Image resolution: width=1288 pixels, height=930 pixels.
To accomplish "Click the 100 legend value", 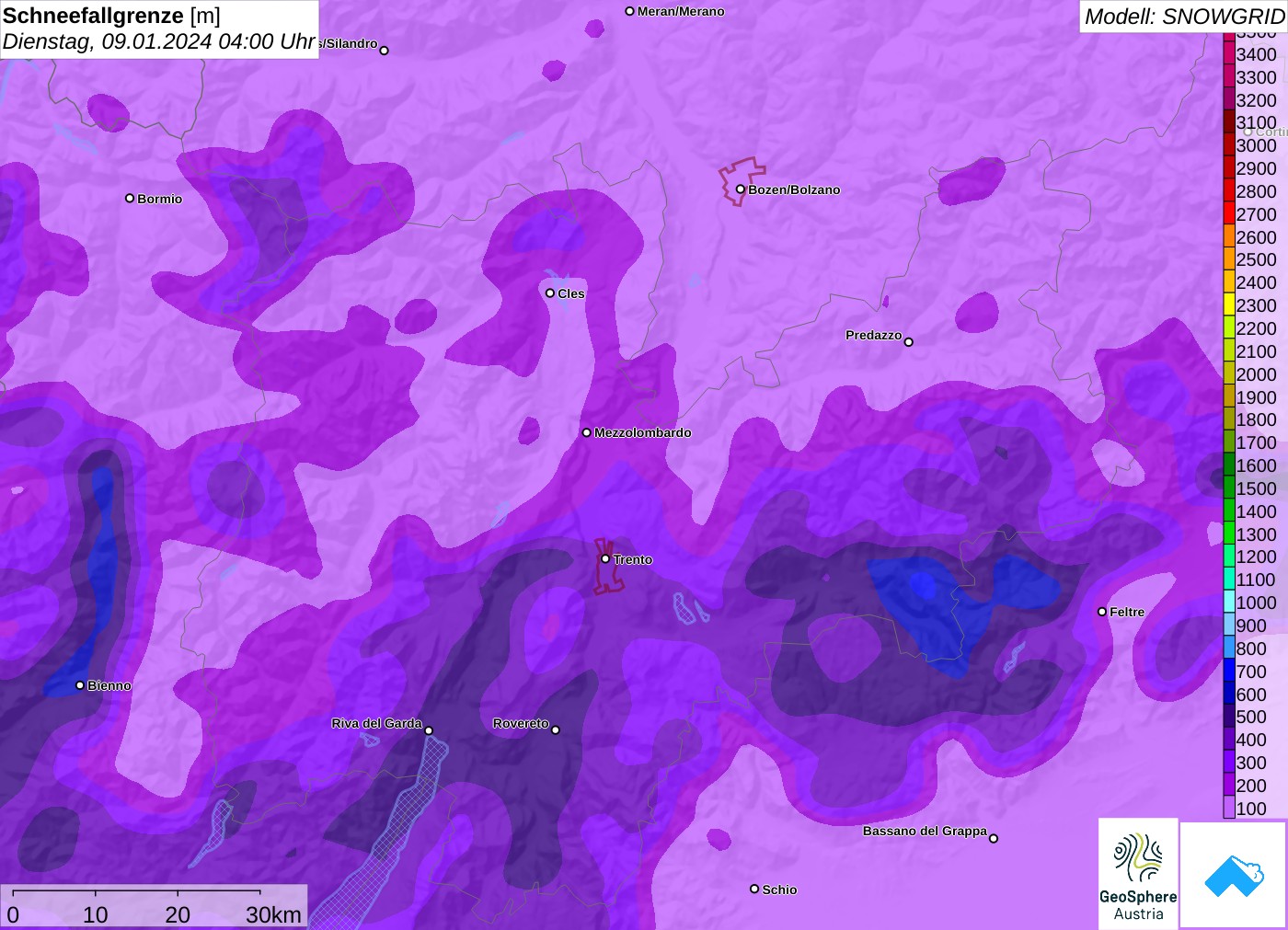I will pos(1251,809).
